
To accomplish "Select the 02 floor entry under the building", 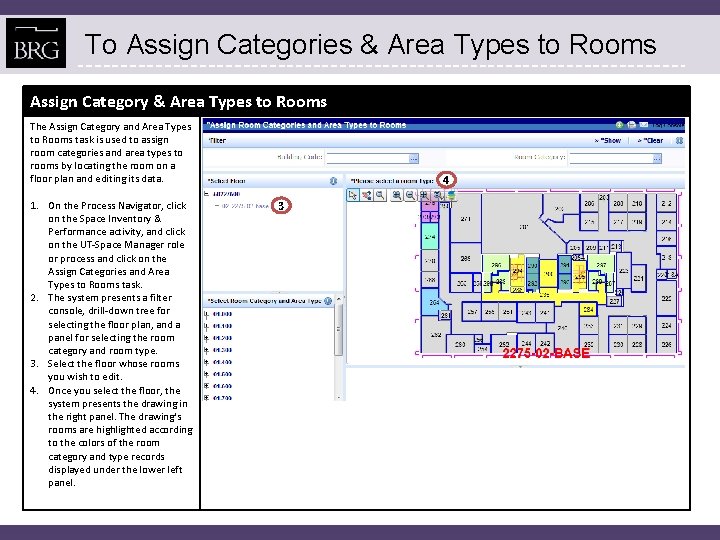I will coord(246,206).
